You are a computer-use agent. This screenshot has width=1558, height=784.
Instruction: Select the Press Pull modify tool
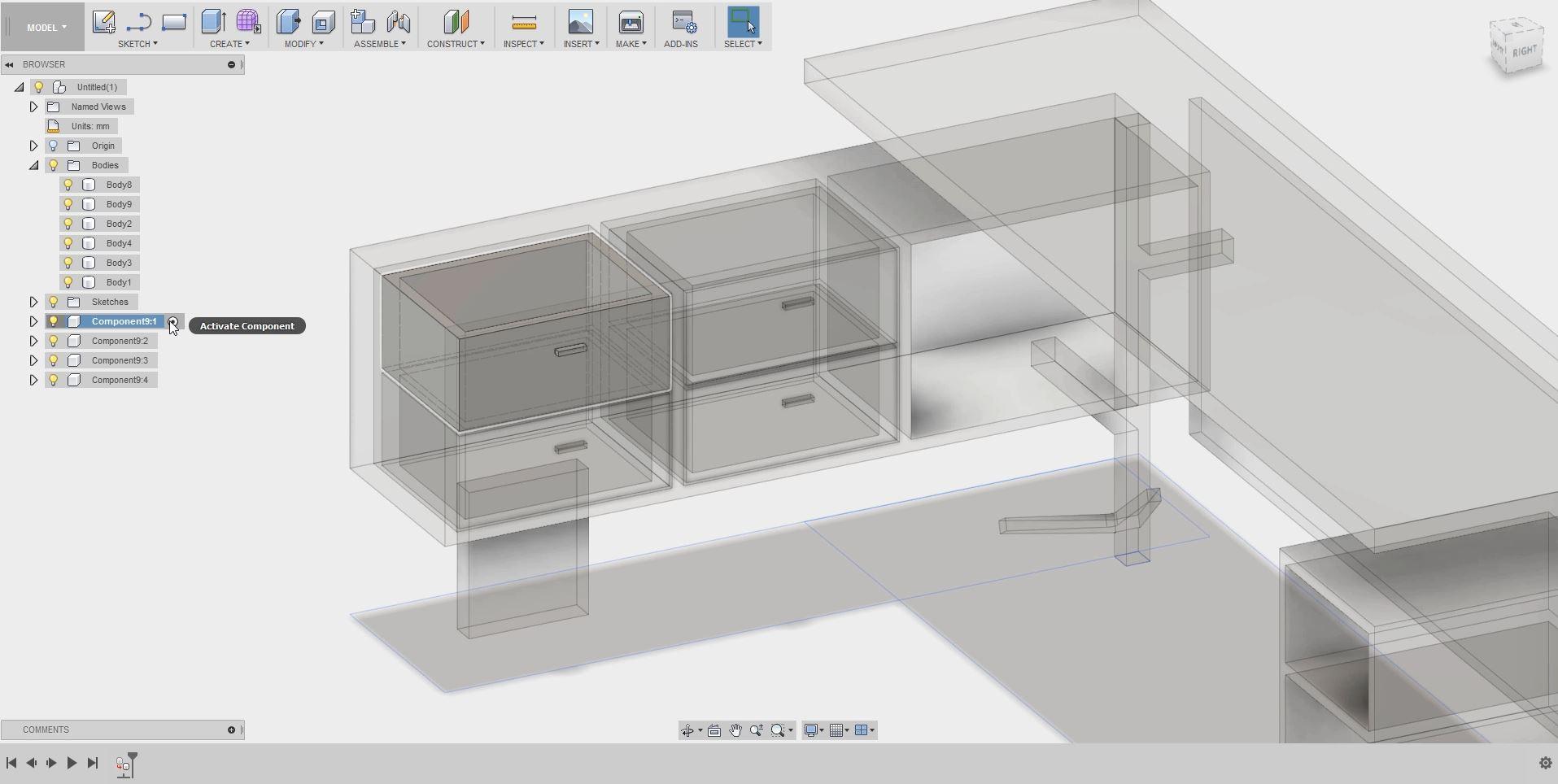(x=287, y=22)
